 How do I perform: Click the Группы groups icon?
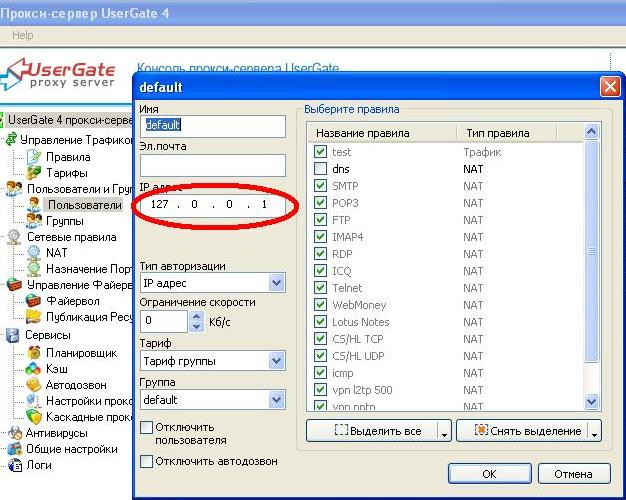pos(34,221)
